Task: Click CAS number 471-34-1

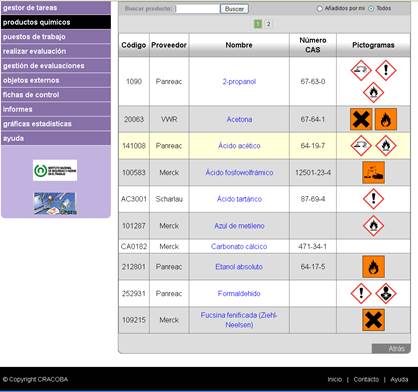Action: point(313,246)
